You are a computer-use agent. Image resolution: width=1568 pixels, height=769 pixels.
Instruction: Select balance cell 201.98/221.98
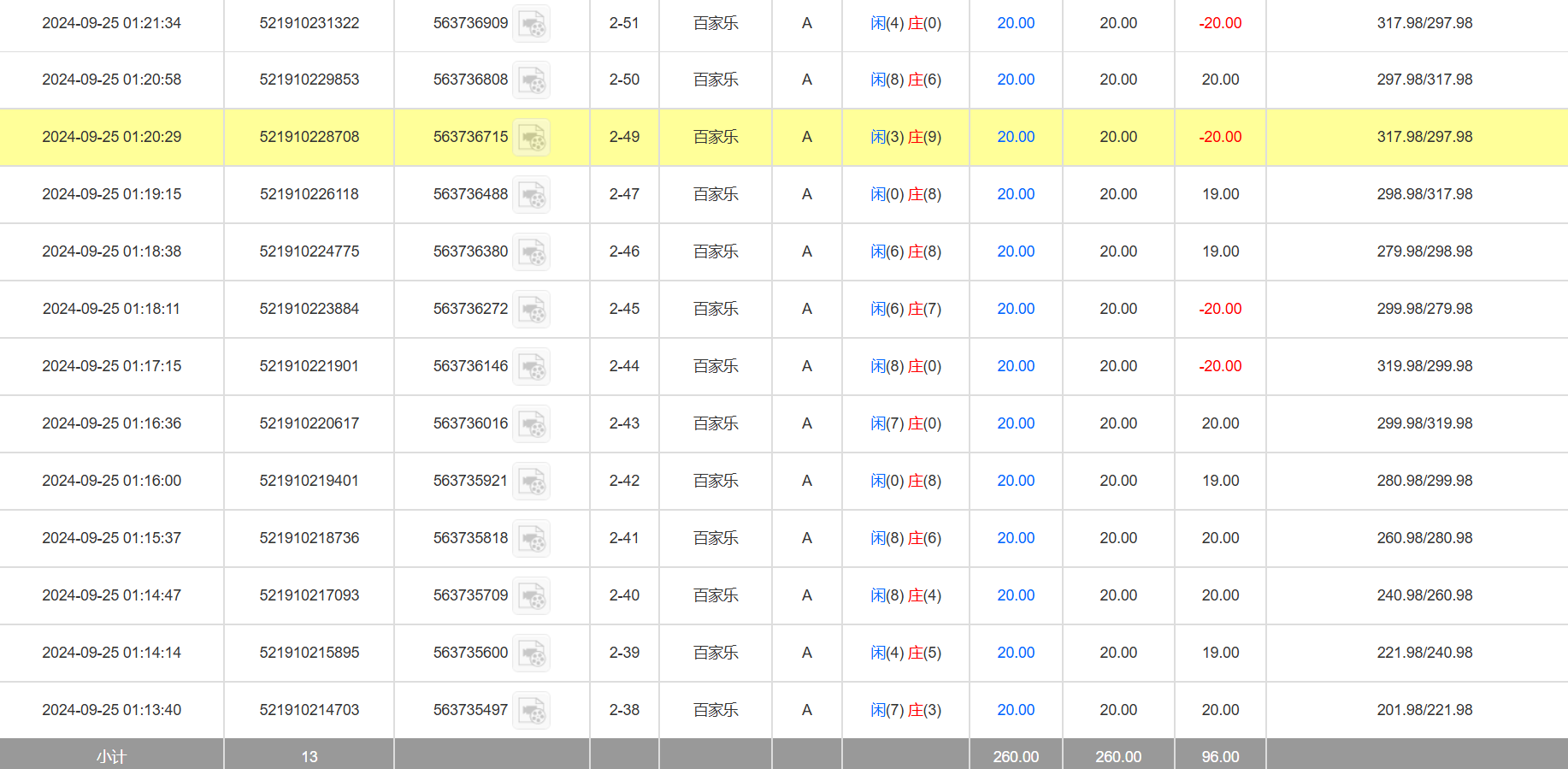1424,710
